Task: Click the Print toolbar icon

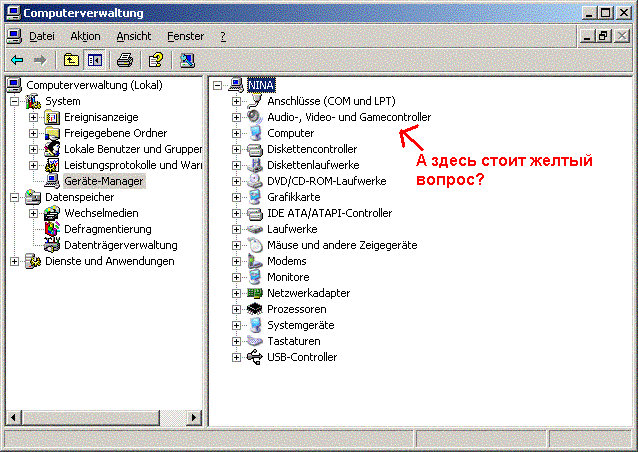Action: [125, 60]
